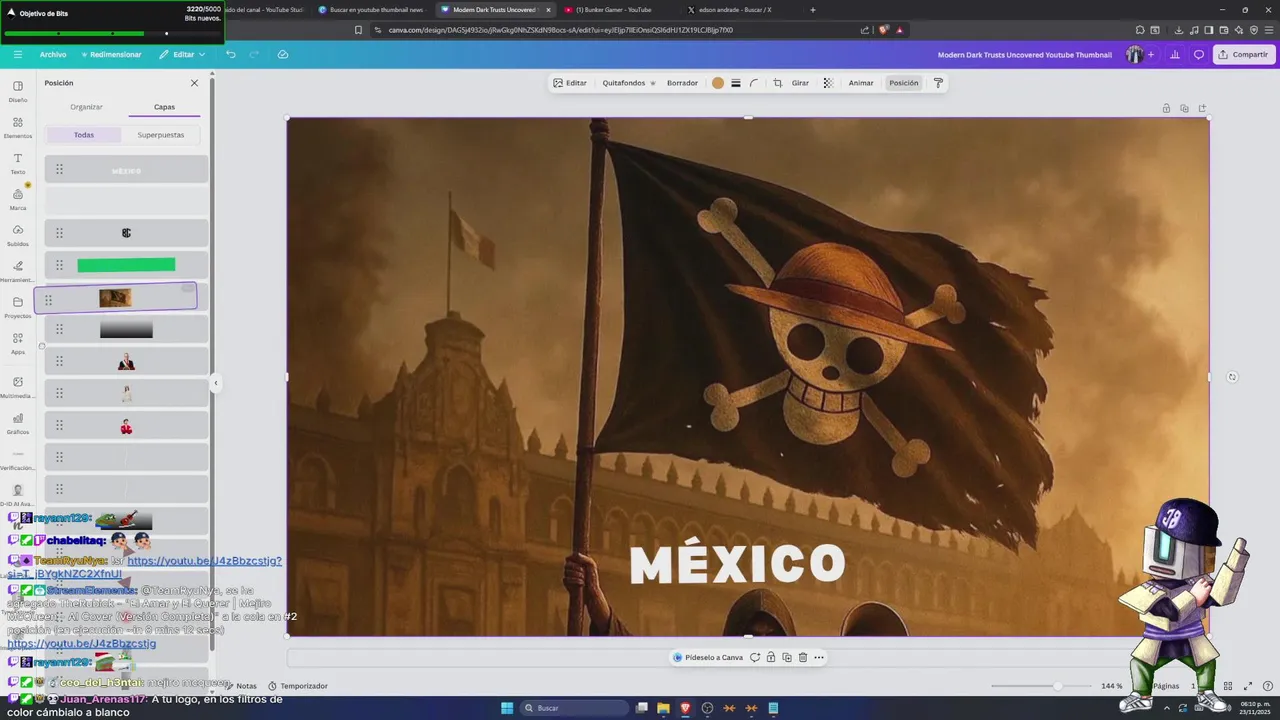This screenshot has width=1280, height=720.
Task: Click the crop icon in toolbar
Action: tap(778, 83)
